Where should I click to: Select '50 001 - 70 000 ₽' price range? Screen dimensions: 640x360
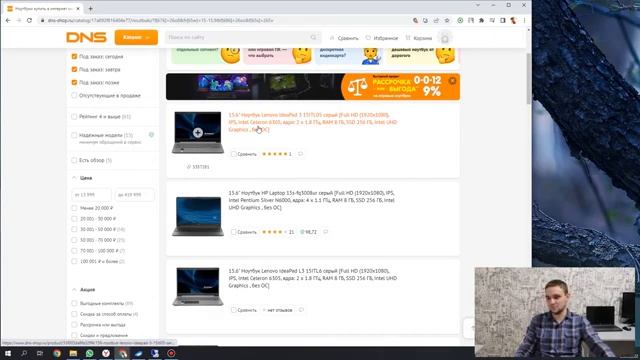74,240
